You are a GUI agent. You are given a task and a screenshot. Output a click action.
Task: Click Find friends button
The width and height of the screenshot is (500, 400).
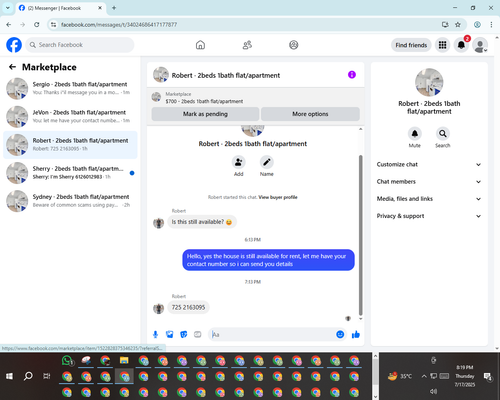(411, 45)
